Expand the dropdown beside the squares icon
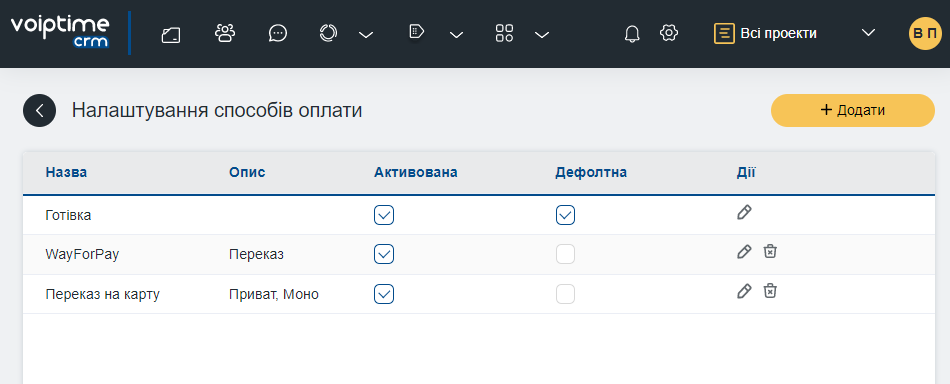This screenshot has height=384, width=950. [542, 35]
